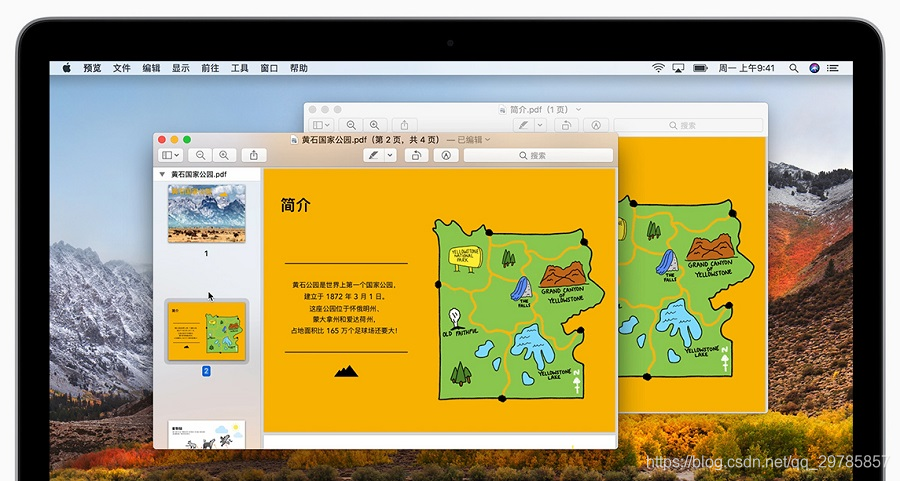Open the 文件 menu

[x=122, y=68]
